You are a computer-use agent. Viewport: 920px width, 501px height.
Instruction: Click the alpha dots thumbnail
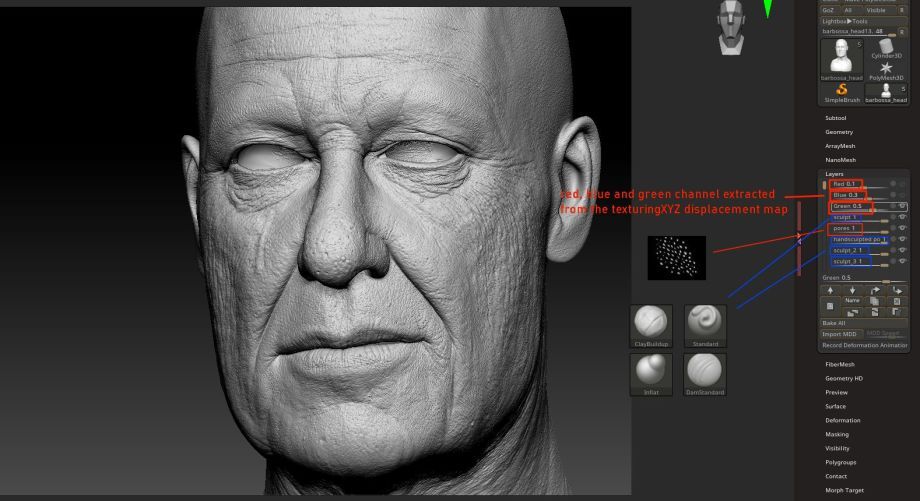point(677,258)
